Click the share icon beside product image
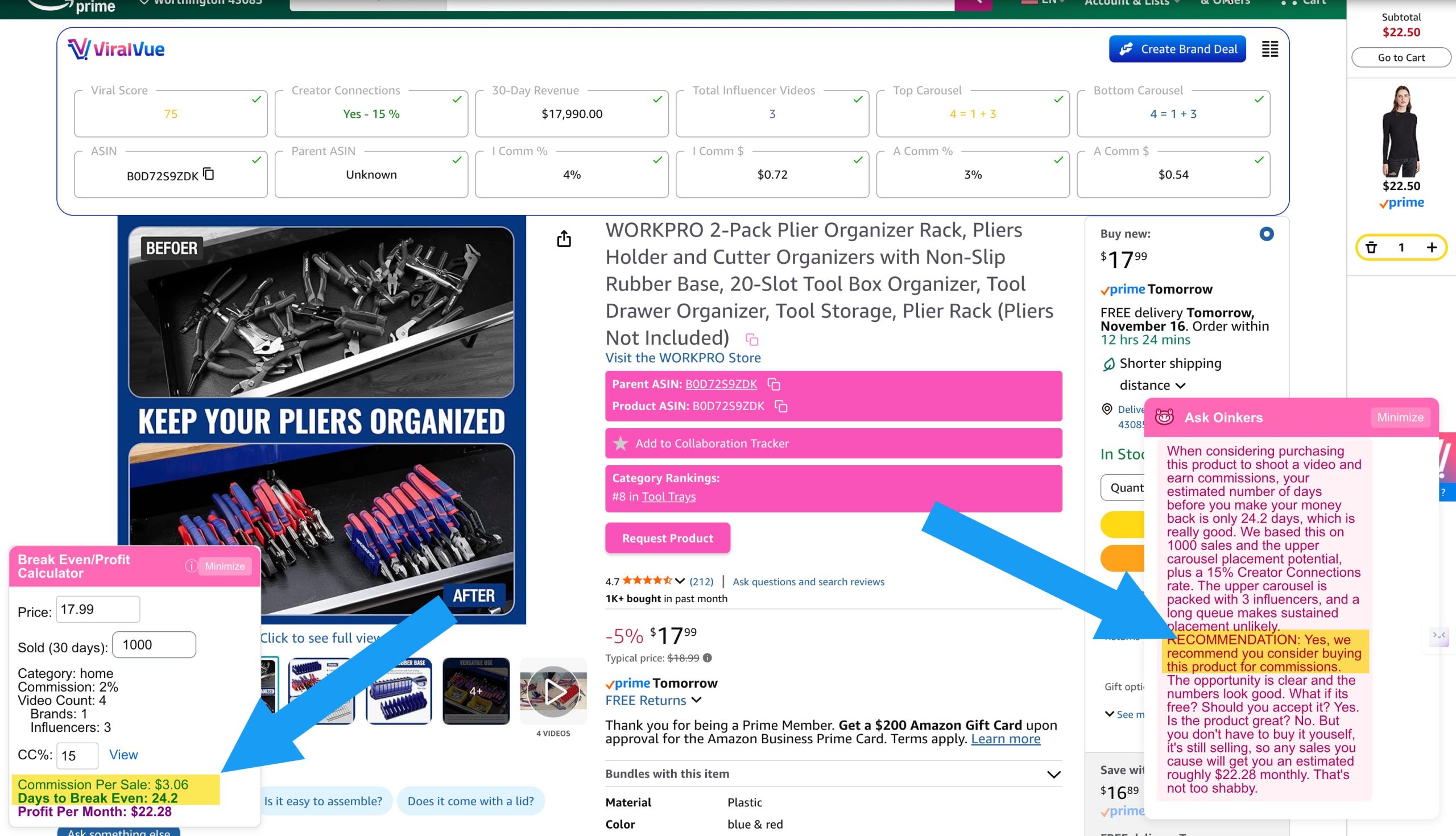 coord(564,239)
